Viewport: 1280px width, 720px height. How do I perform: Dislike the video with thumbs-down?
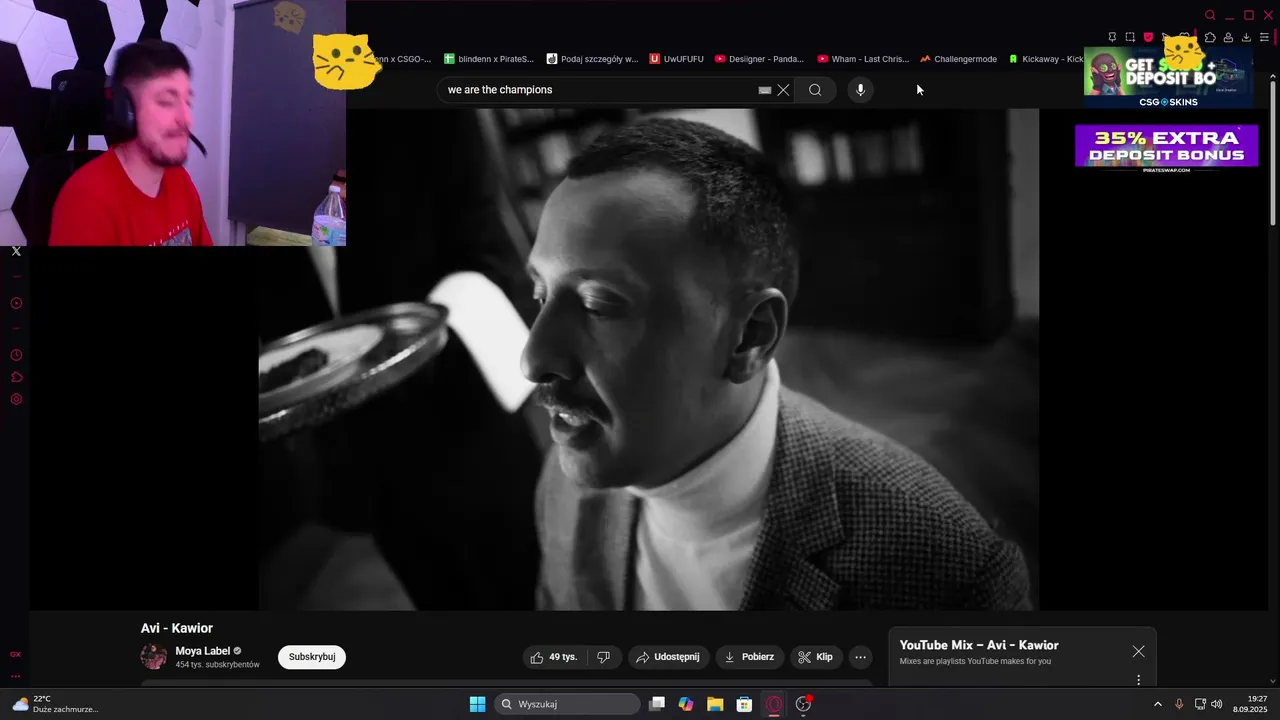(x=603, y=657)
